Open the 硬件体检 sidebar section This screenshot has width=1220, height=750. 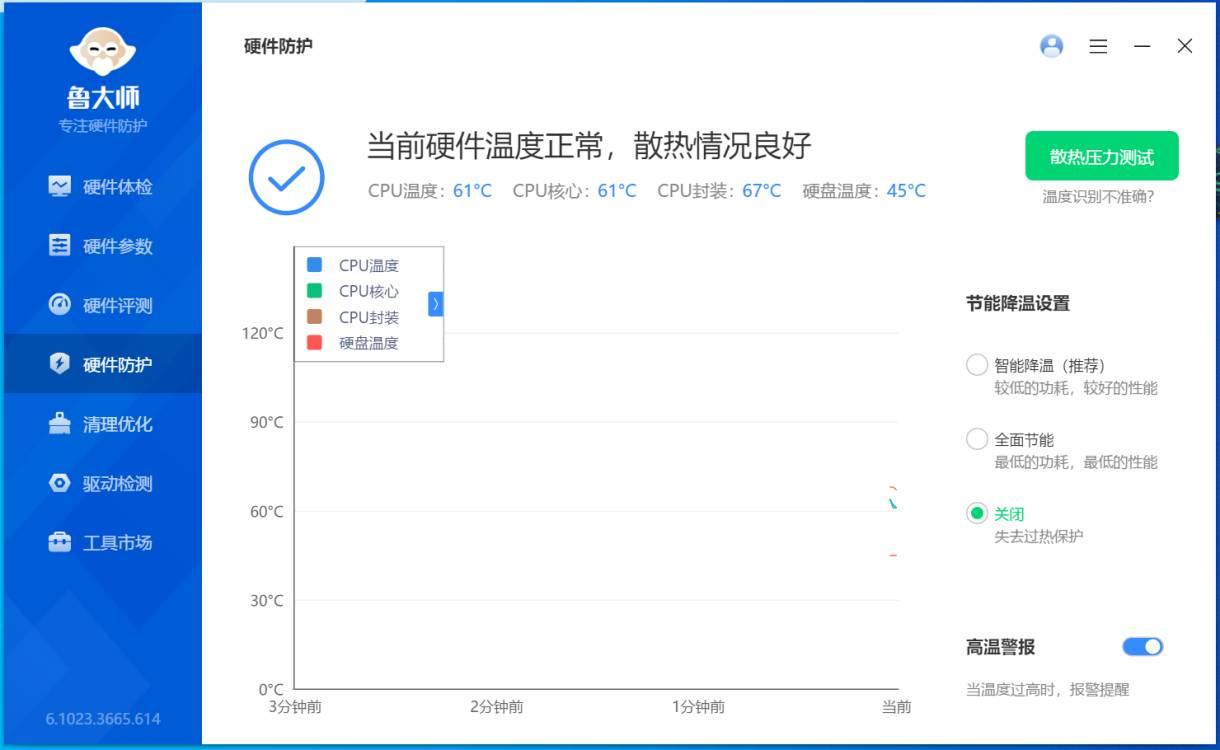115,187
